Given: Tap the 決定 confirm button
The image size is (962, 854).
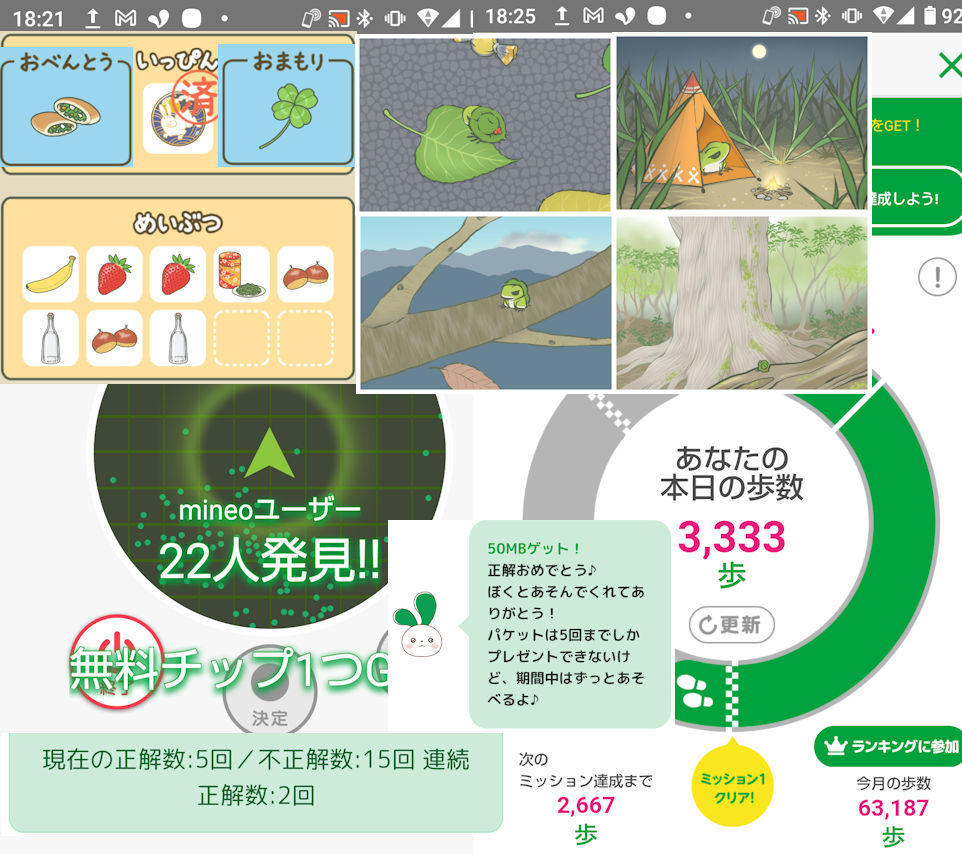Looking at the screenshot, I should 270,690.
